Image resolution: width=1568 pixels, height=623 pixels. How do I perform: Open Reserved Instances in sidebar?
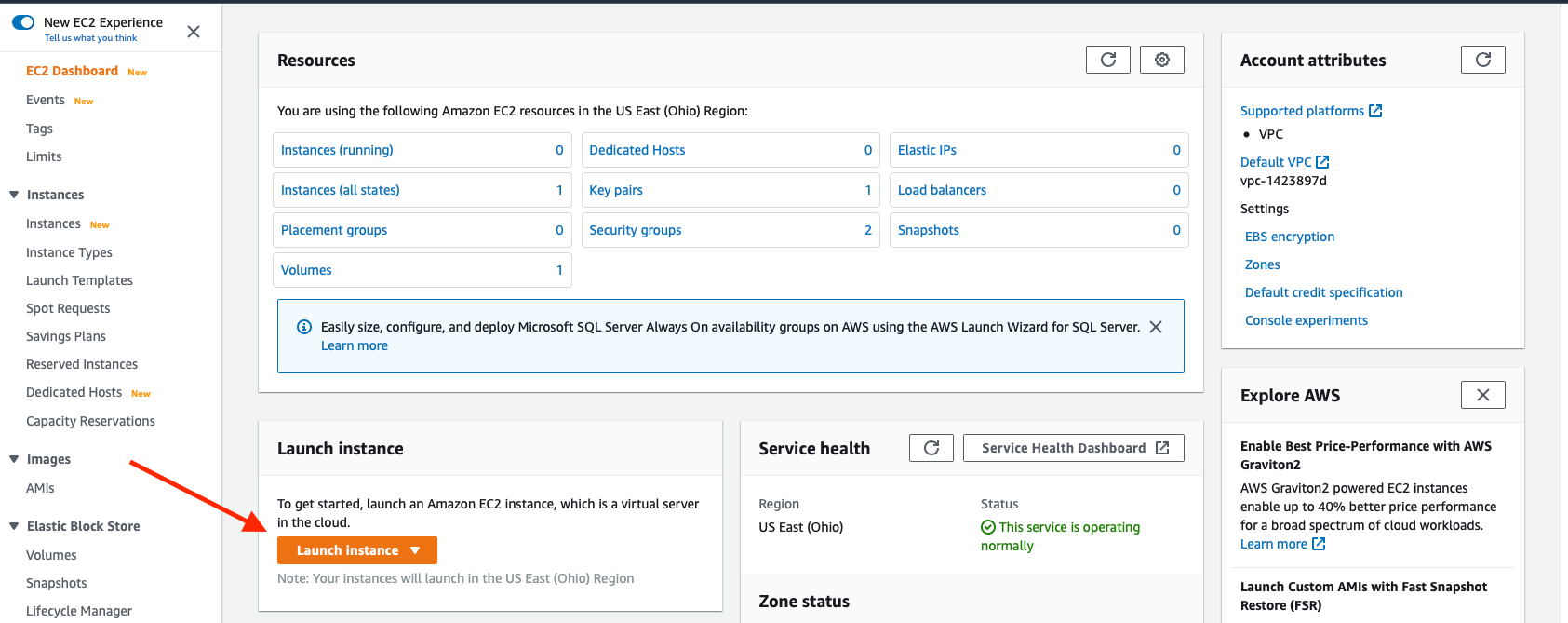click(82, 364)
